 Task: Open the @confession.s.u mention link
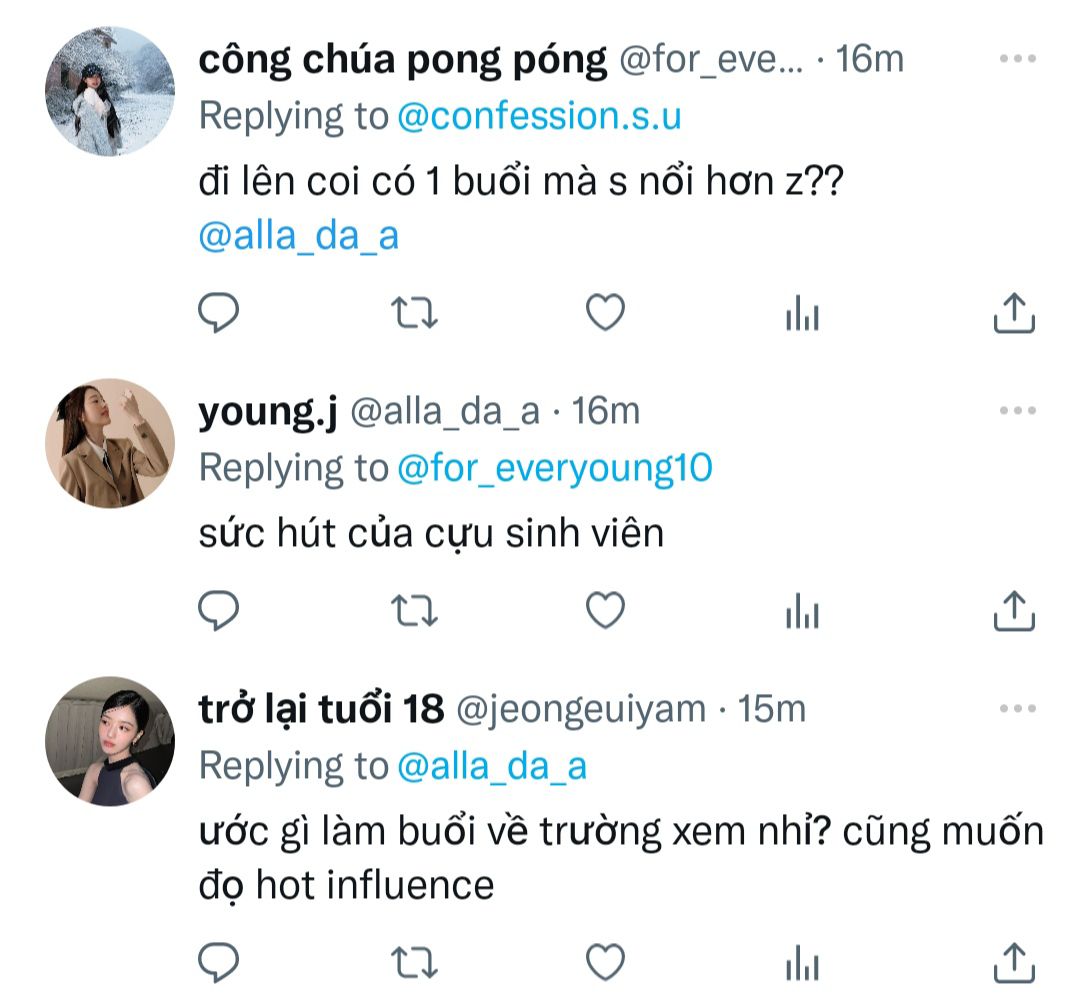(539, 116)
